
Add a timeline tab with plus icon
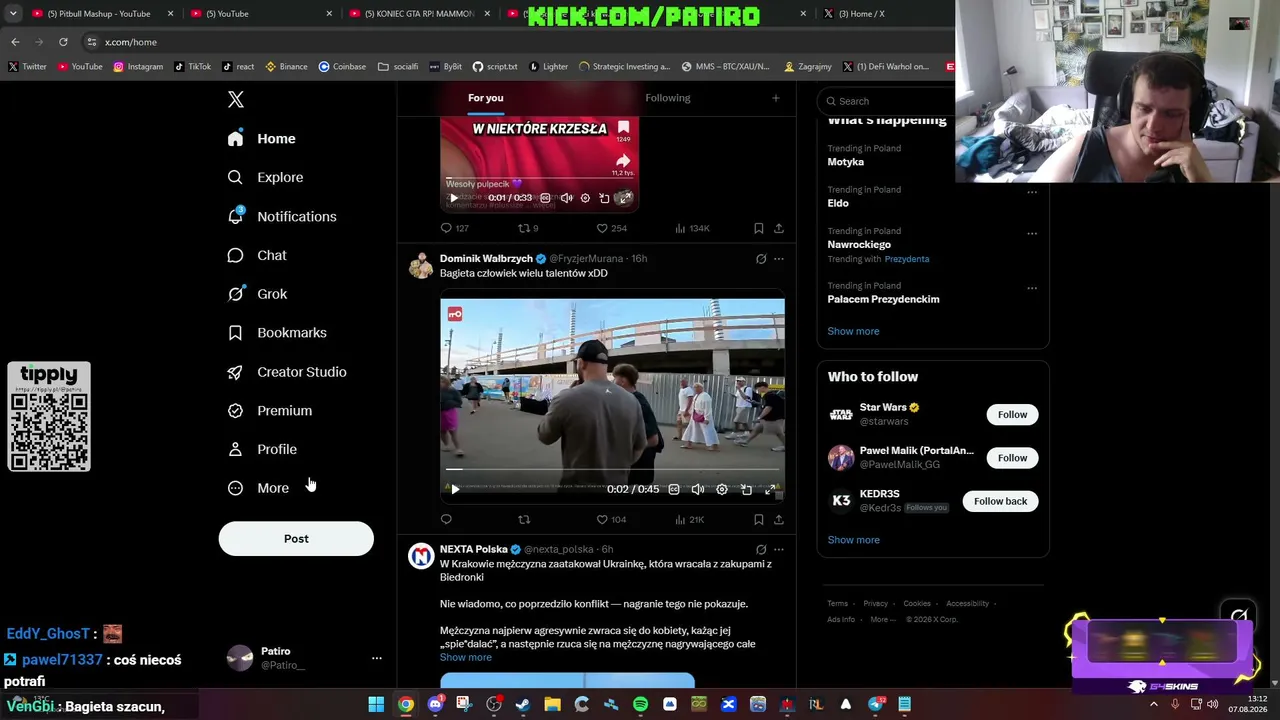pos(775,98)
